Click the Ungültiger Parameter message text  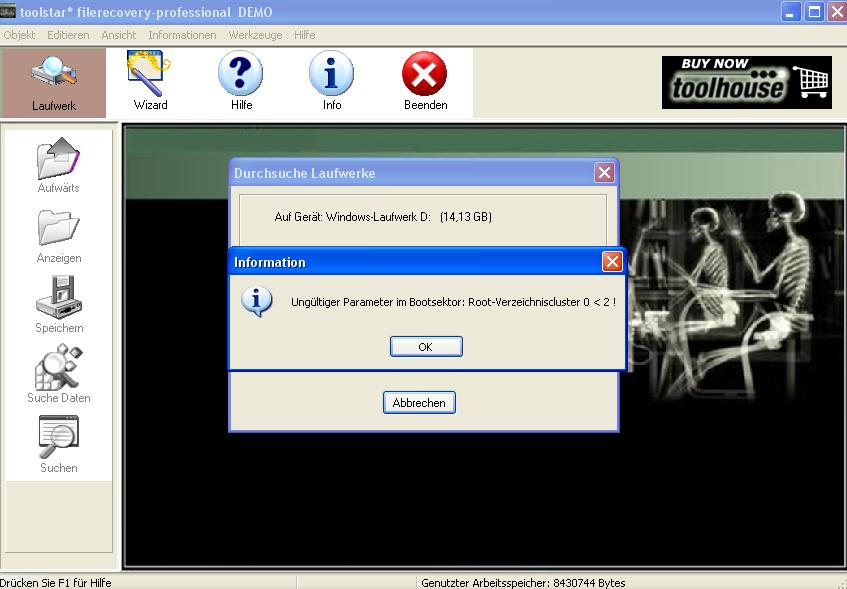pos(453,302)
